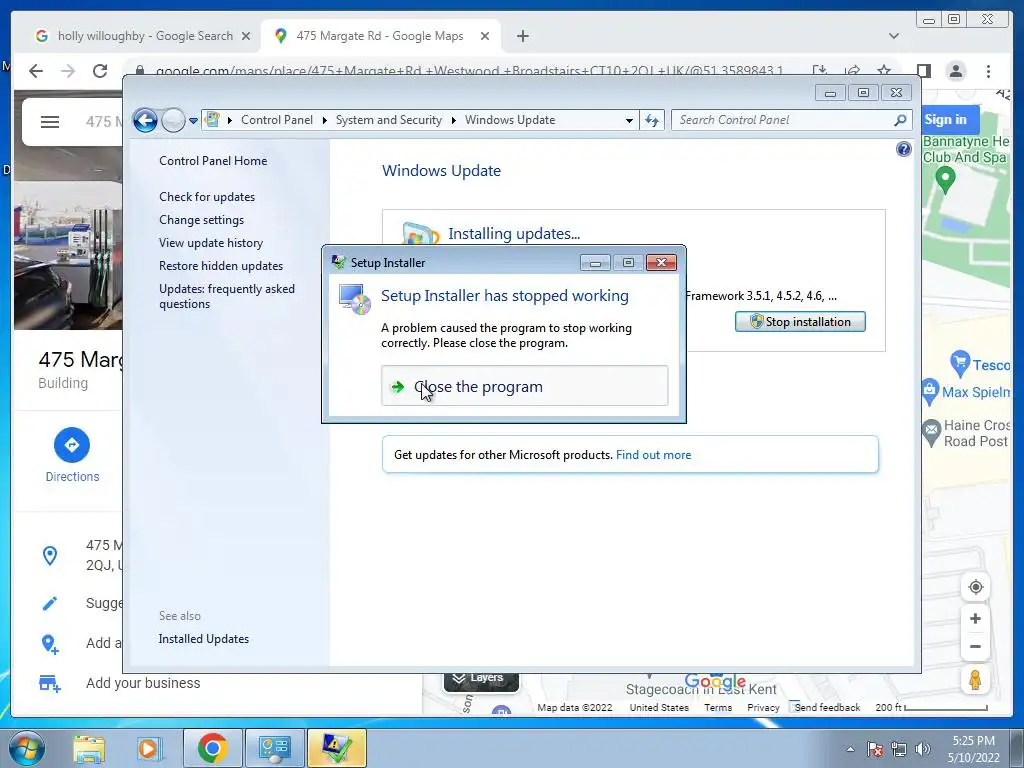Select Windows Update breadcrumb

510,120
